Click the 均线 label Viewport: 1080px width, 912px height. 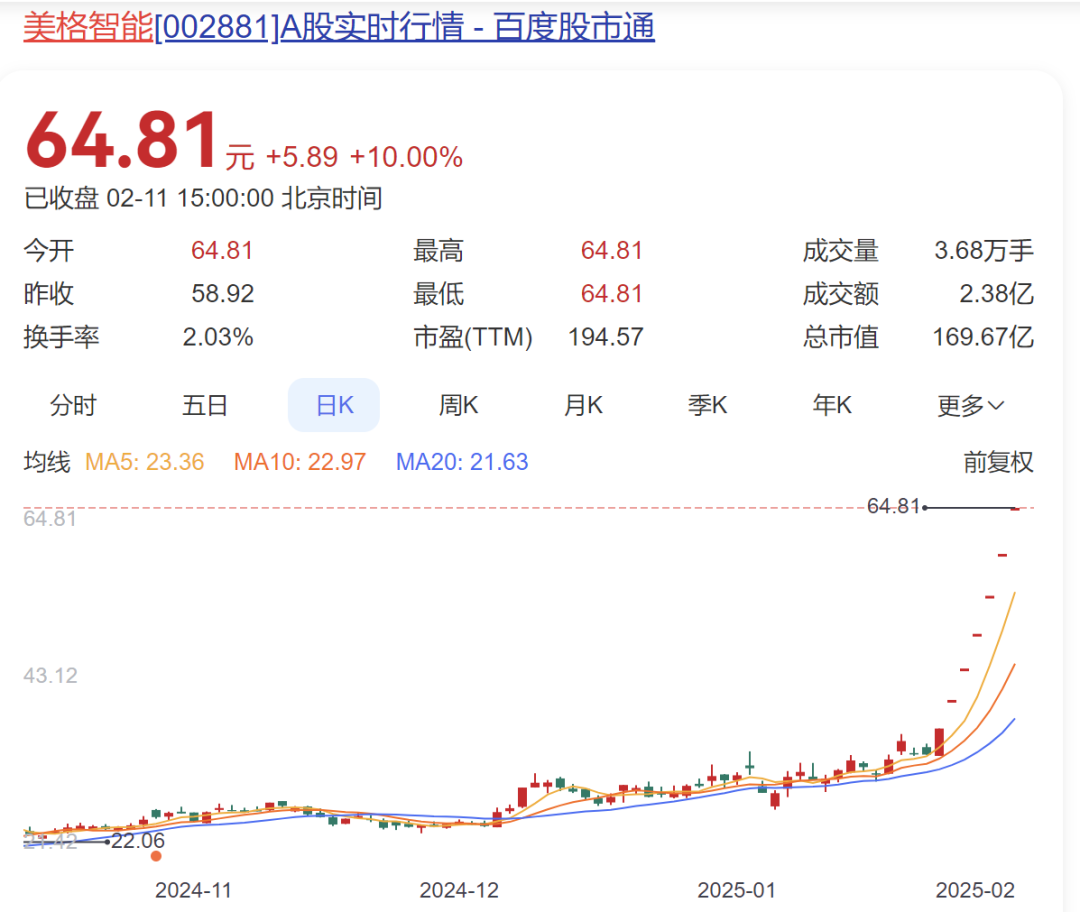47,462
